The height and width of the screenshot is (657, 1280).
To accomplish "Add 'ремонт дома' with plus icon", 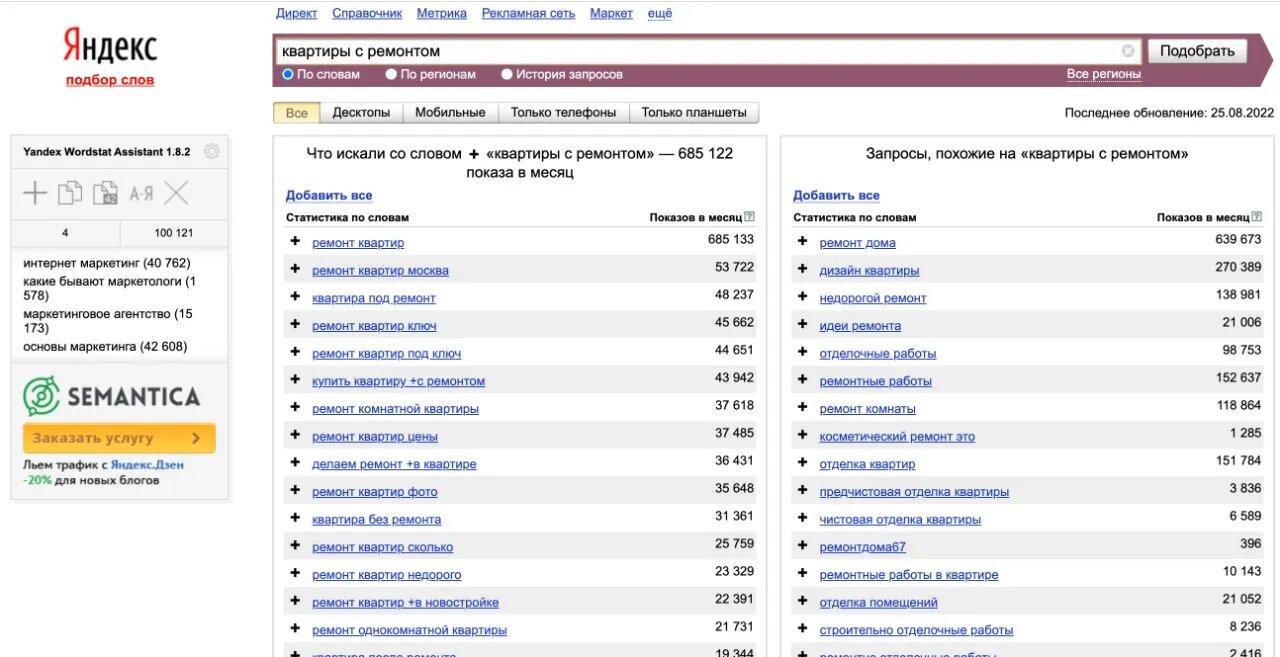I will tap(802, 242).
